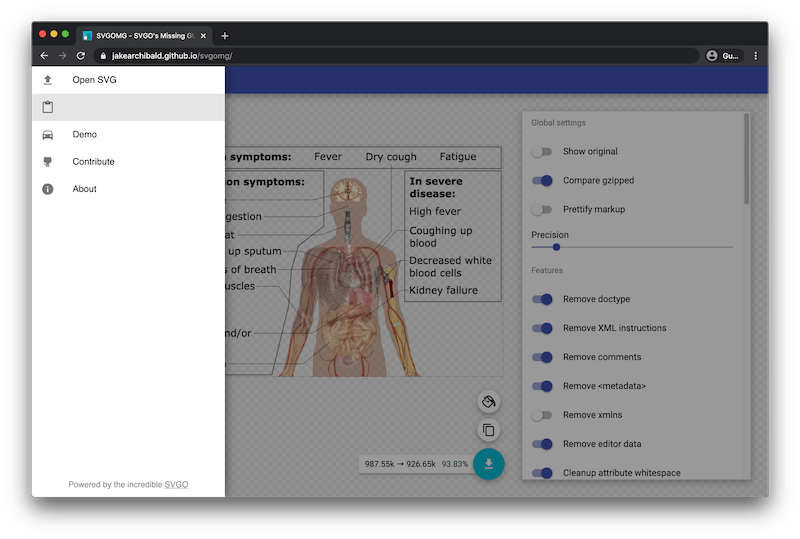800x539 pixels.
Task: Open a new browser tab
Action: (x=224, y=36)
